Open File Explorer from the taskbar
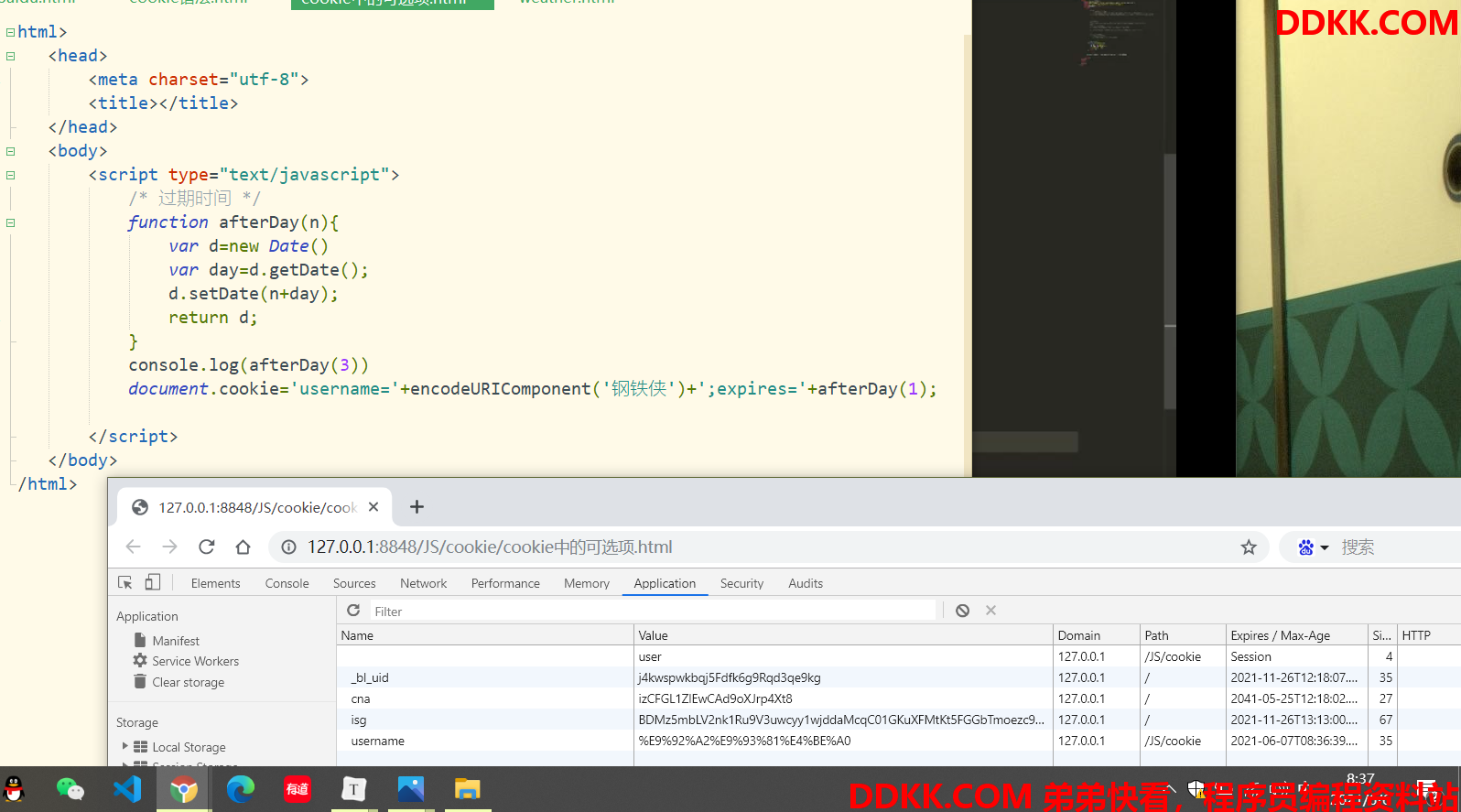This screenshot has width=1461, height=812. click(x=468, y=789)
